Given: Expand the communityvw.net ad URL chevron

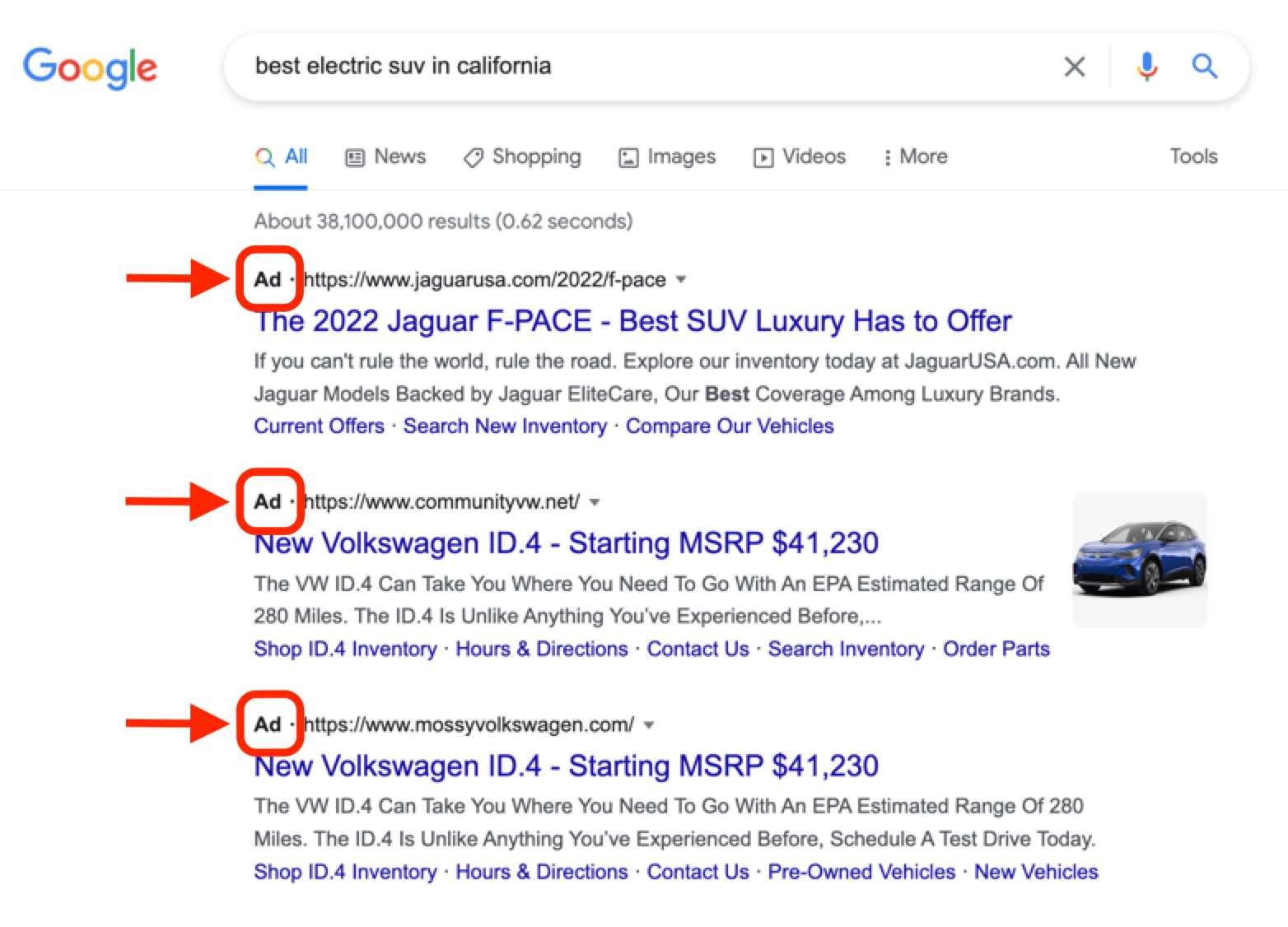Looking at the screenshot, I should 595,501.
